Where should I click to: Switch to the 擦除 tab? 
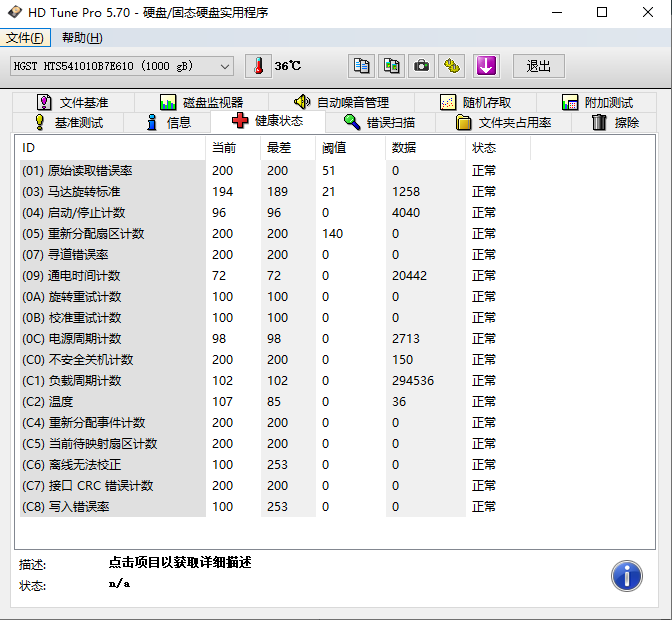615,123
